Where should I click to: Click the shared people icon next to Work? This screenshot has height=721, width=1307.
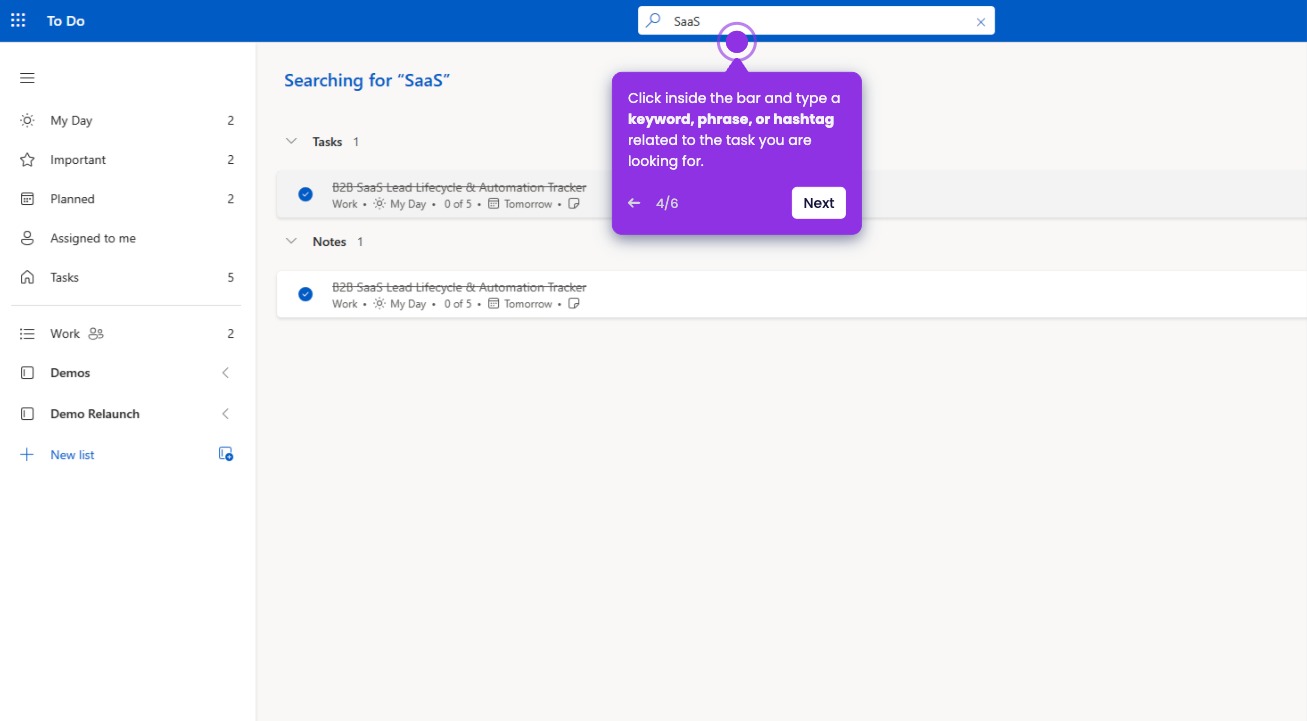[x=96, y=334]
